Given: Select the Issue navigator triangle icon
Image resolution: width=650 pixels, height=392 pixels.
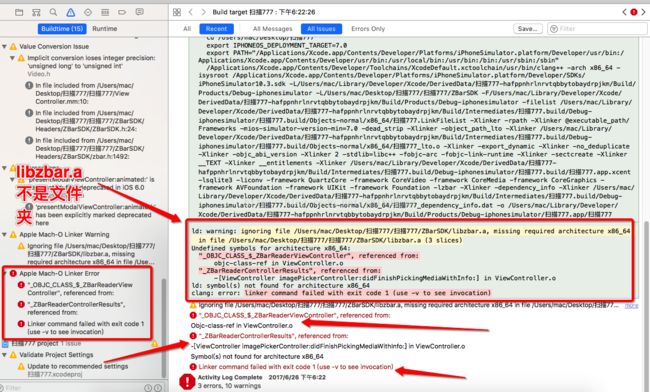Looking at the screenshot, I should click(70, 12).
